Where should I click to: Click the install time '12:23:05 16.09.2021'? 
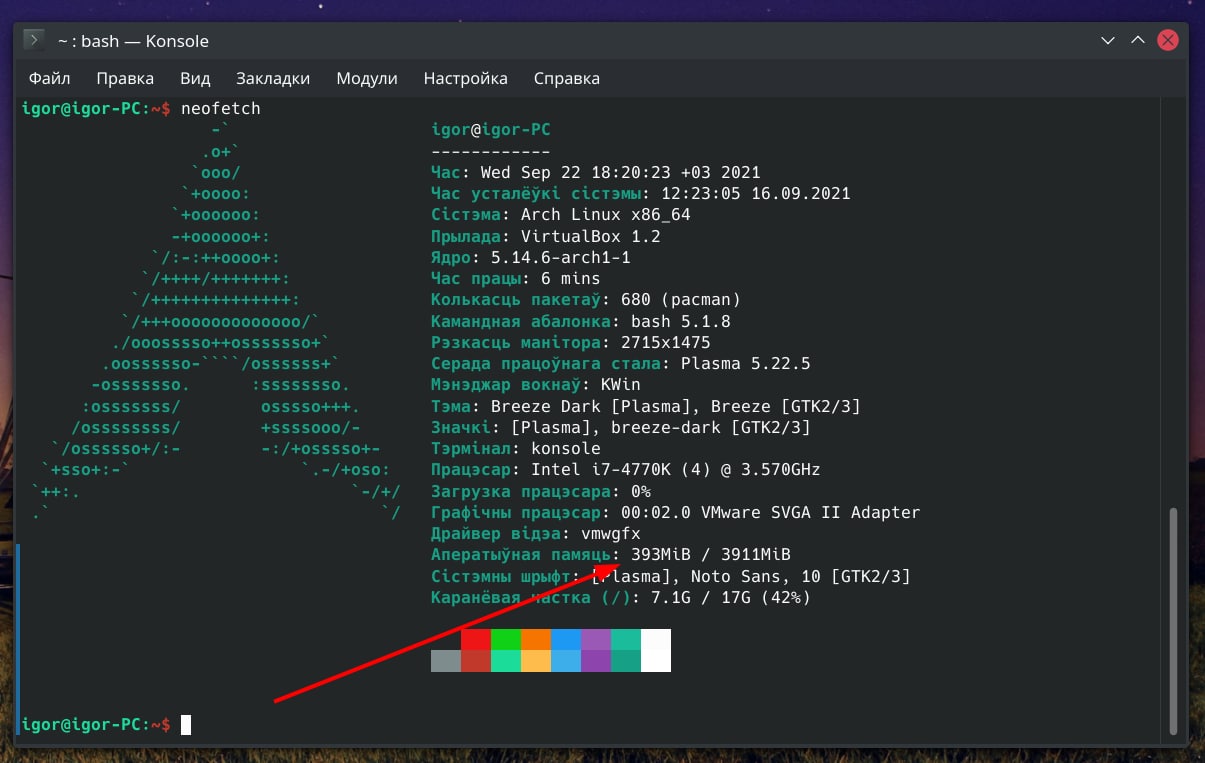[756, 193]
